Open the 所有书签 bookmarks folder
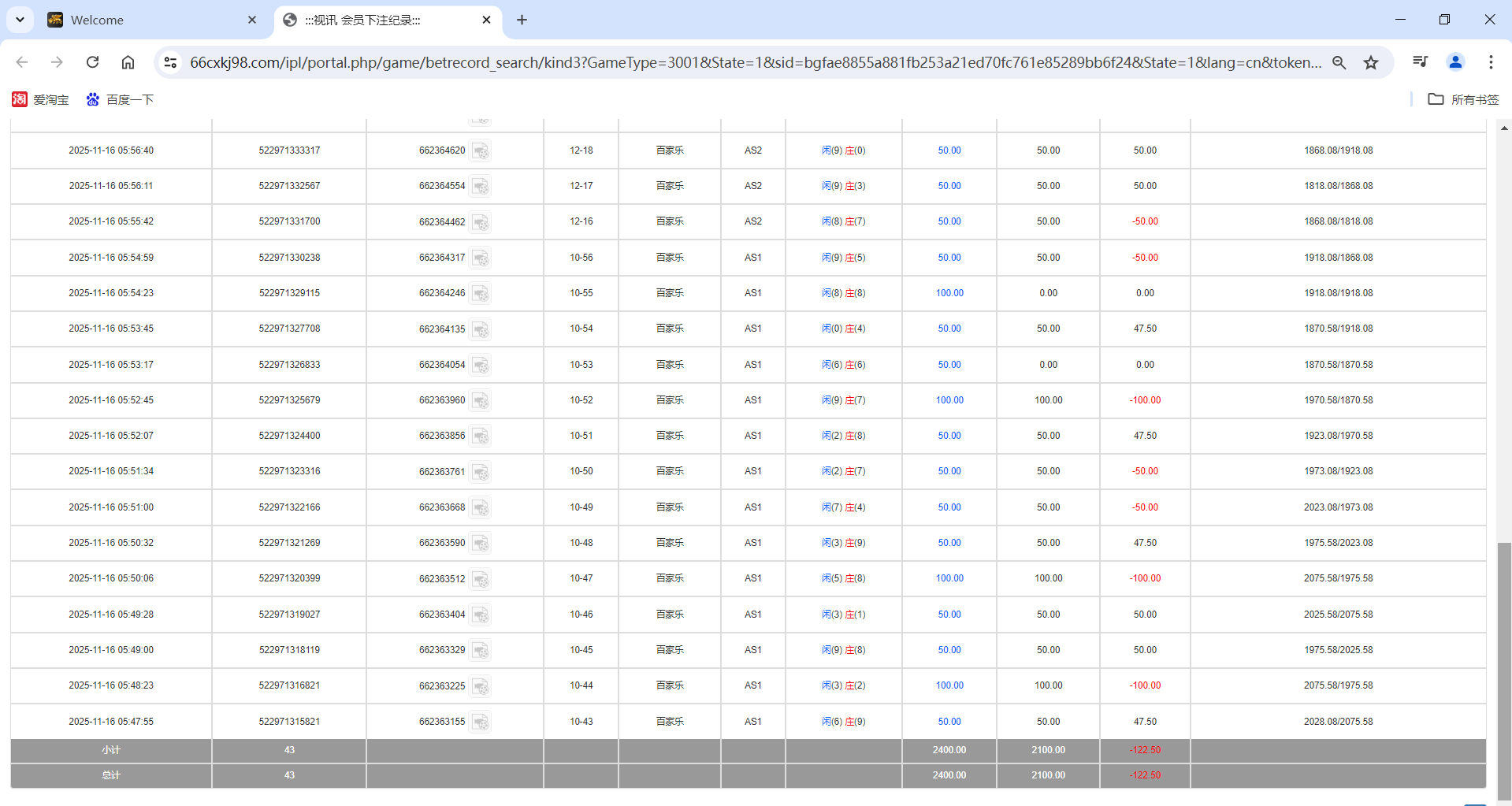Image resolution: width=1512 pixels, height=806 pixels. [x=1463, y=99]
